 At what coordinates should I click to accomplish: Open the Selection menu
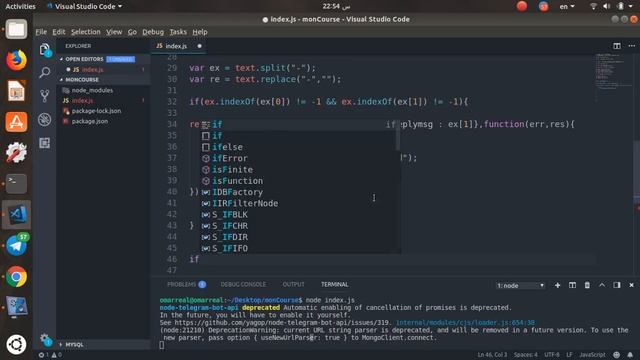tap(85, 32)
